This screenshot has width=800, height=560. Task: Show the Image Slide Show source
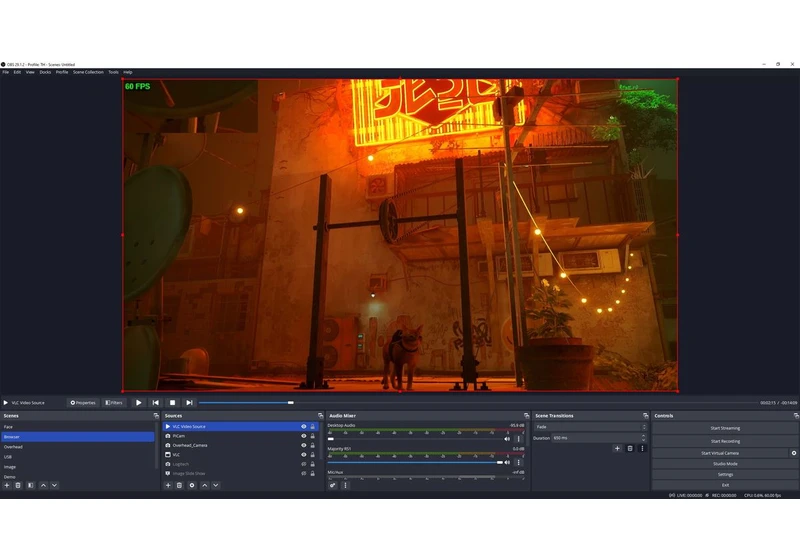click(304, 473)
